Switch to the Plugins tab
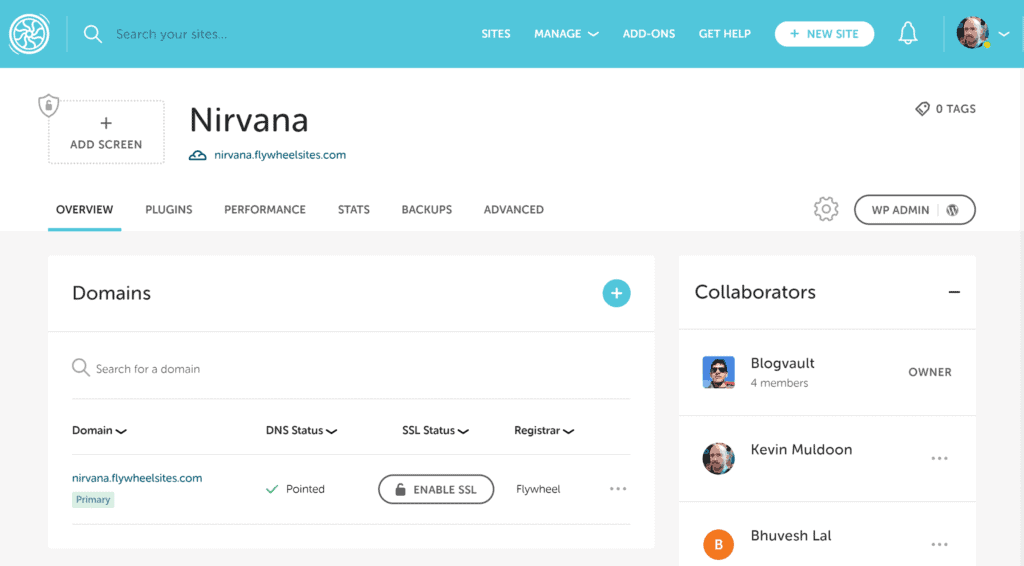The height and width of the screenshot is (566, 1024). [x=168, y=210]
